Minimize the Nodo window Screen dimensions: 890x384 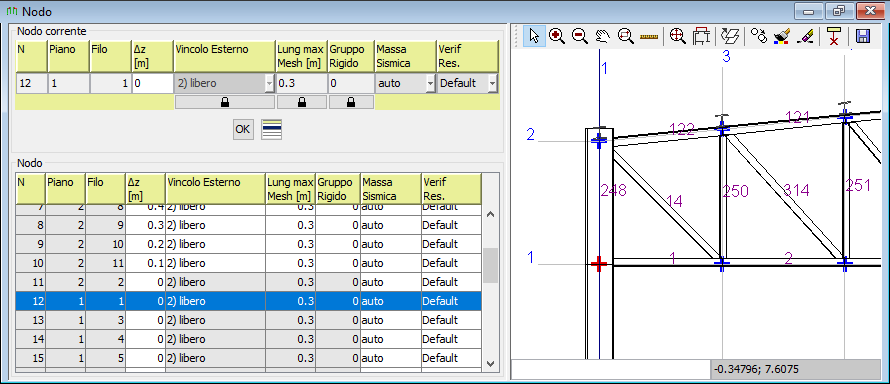[808, 10]
